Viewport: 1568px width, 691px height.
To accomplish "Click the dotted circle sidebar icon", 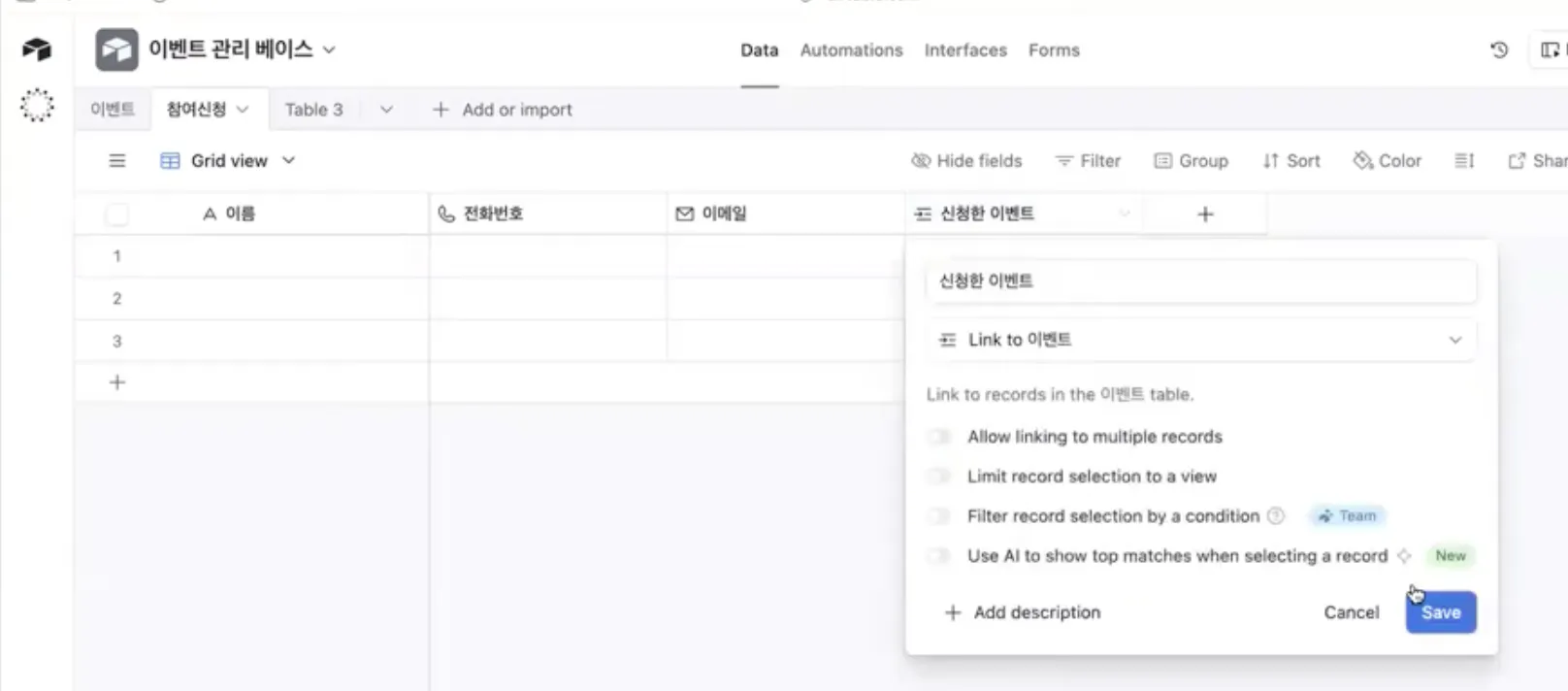I will click(37, 105).
